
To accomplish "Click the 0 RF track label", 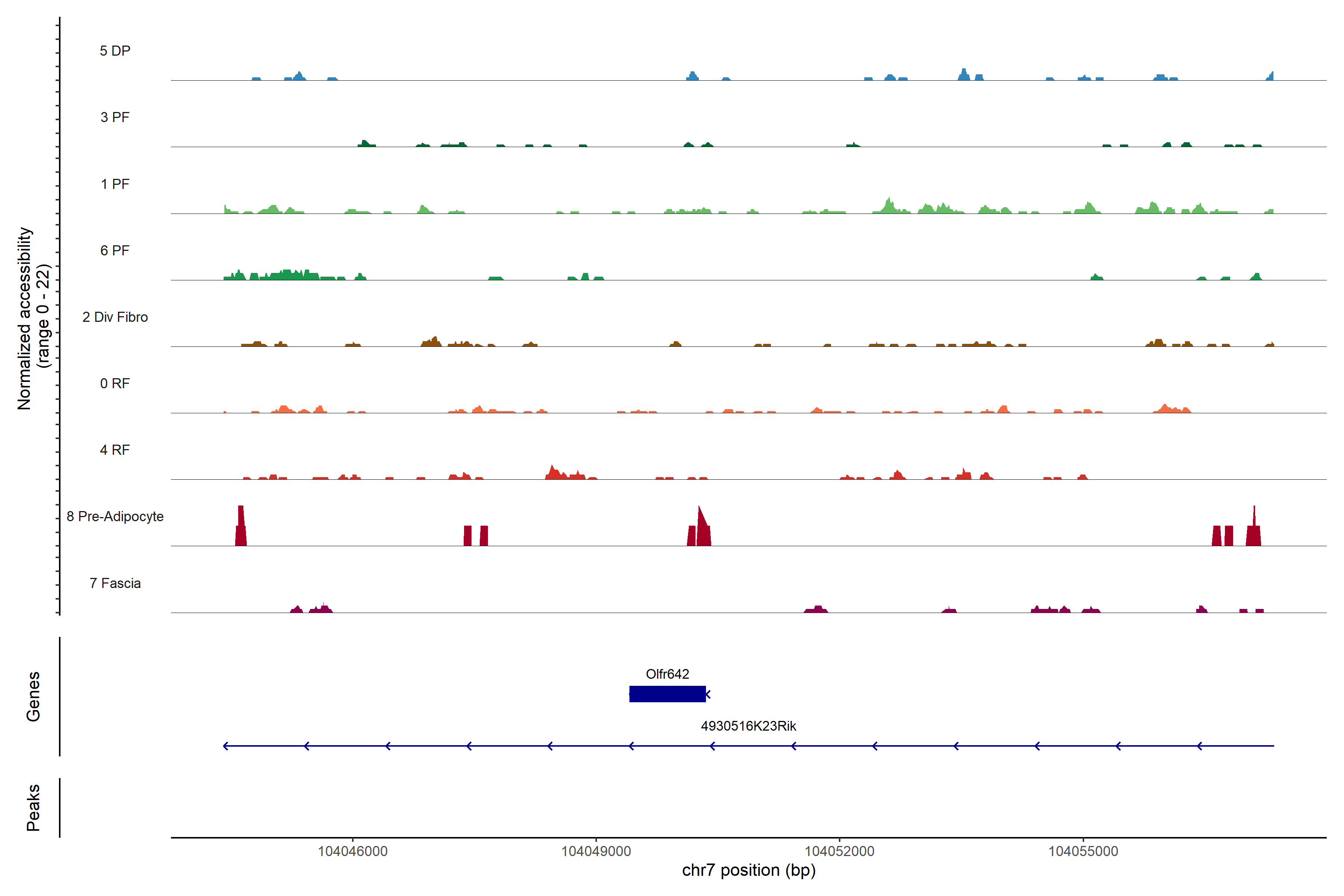I will 115,383.
